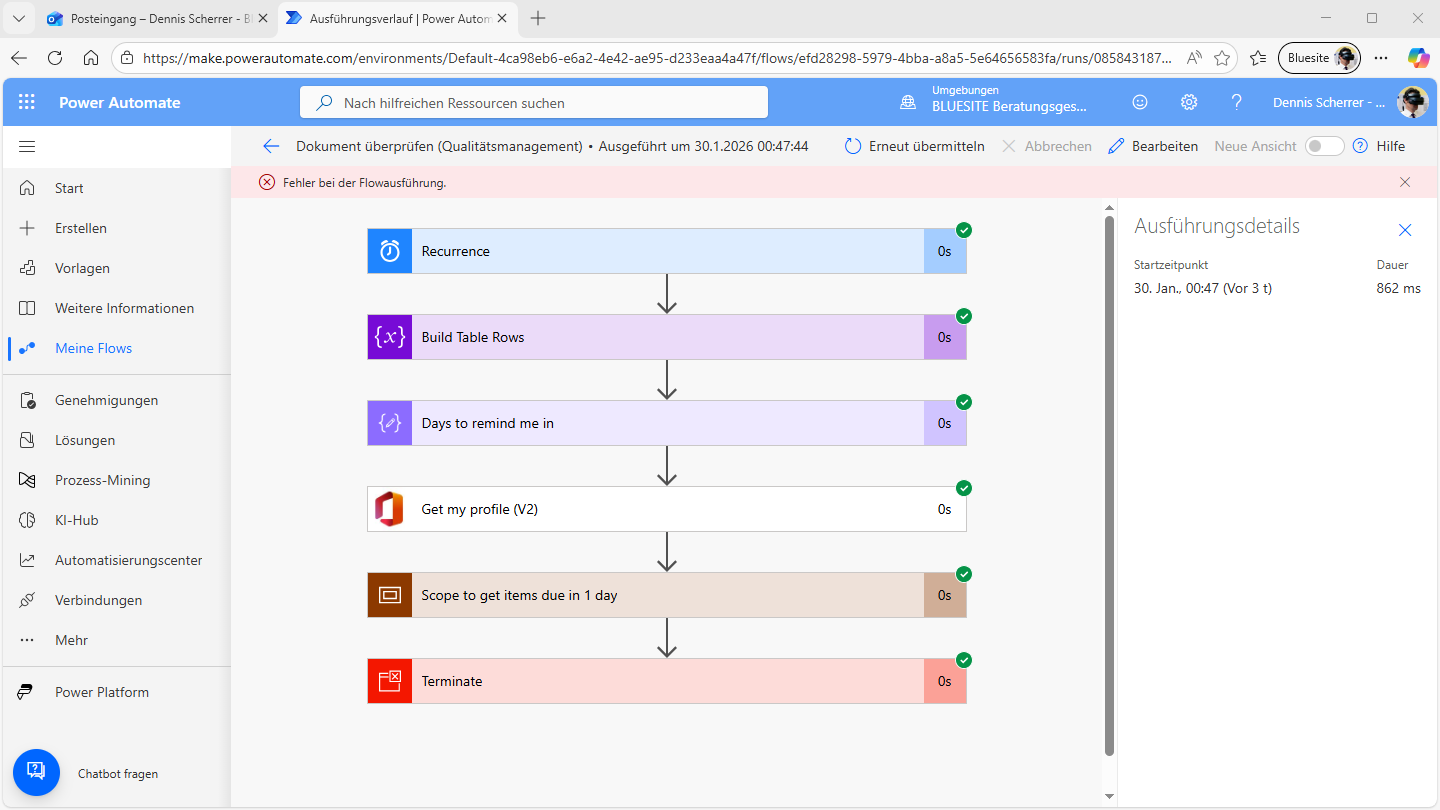1440x810 pixels.
Task: Click Erneut übermitteln button
Action: click(914, 146)
